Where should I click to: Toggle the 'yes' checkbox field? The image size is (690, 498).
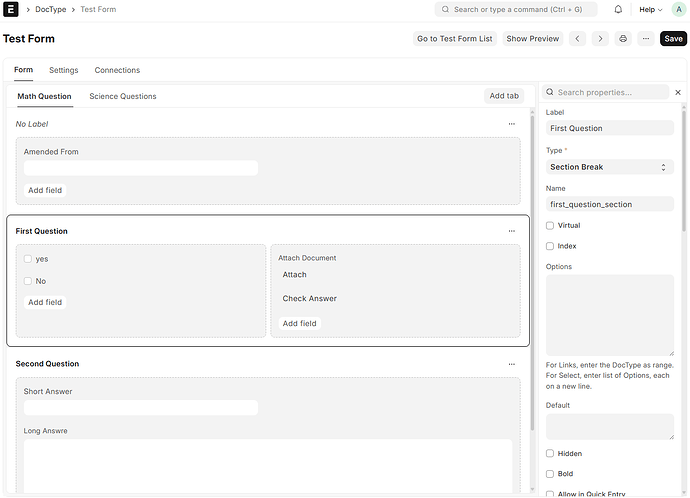[x=28, y=259]
